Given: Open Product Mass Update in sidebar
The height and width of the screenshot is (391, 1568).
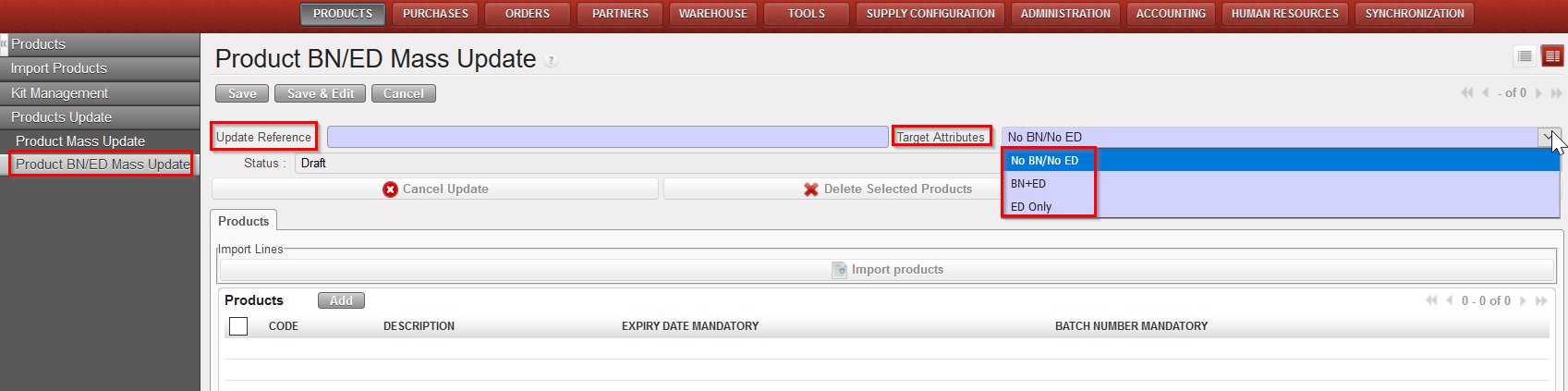Looking at the screenshot, I should pos(100,141).
